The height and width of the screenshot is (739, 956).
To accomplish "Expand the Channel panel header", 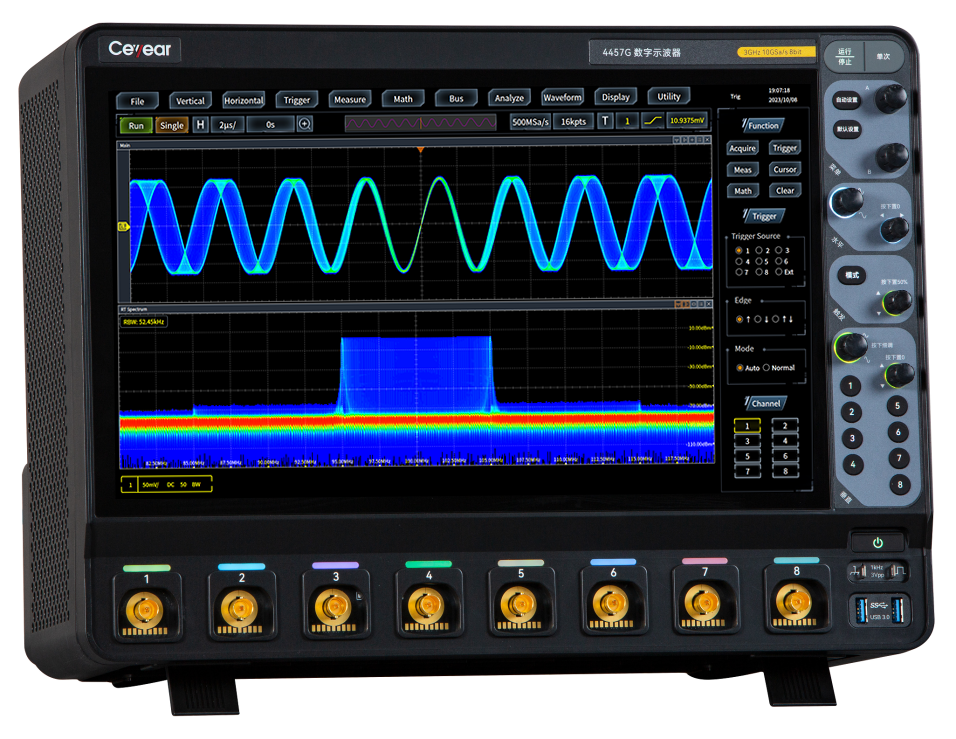I will 764,404.
